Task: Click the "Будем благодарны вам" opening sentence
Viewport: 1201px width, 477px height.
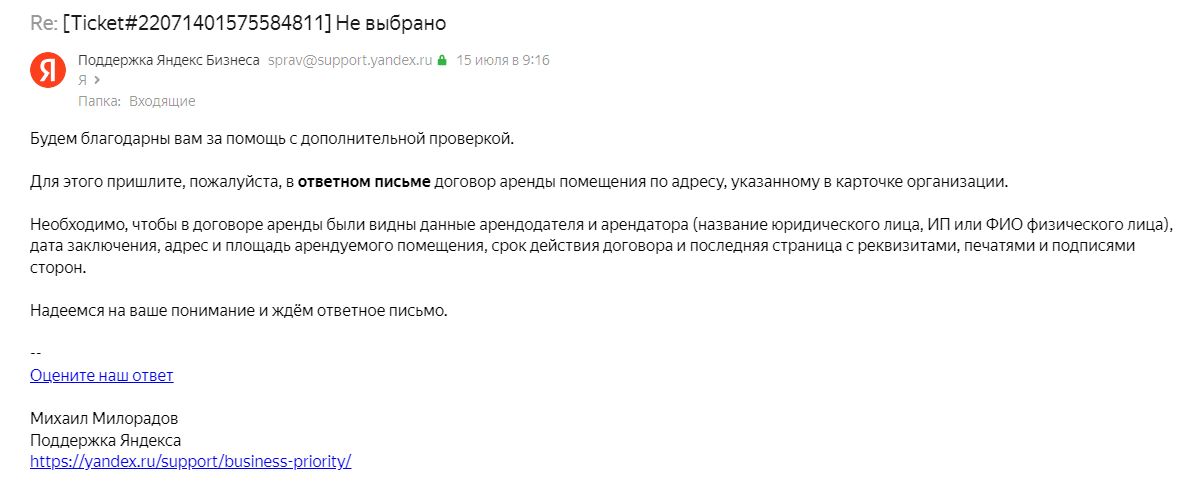Action: point(271,137)
